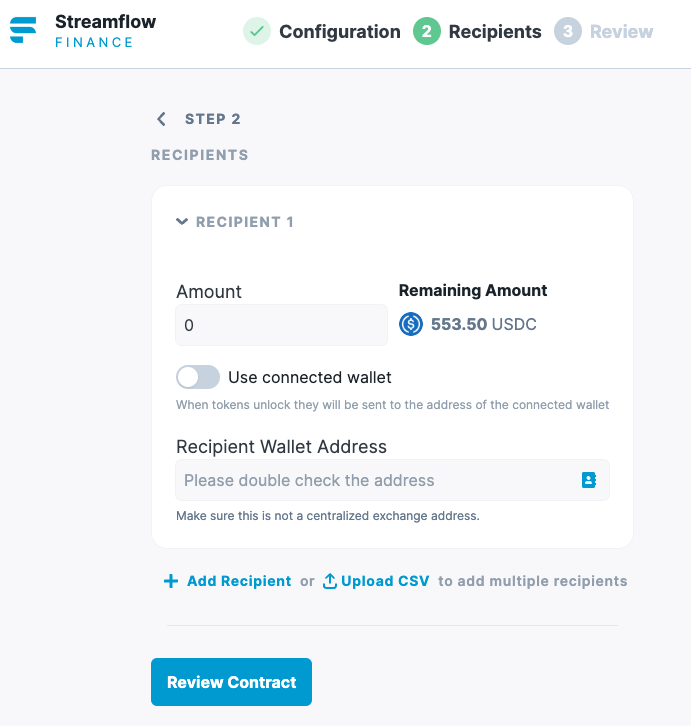Click the step 3 Review circle badge

point(567,31)
